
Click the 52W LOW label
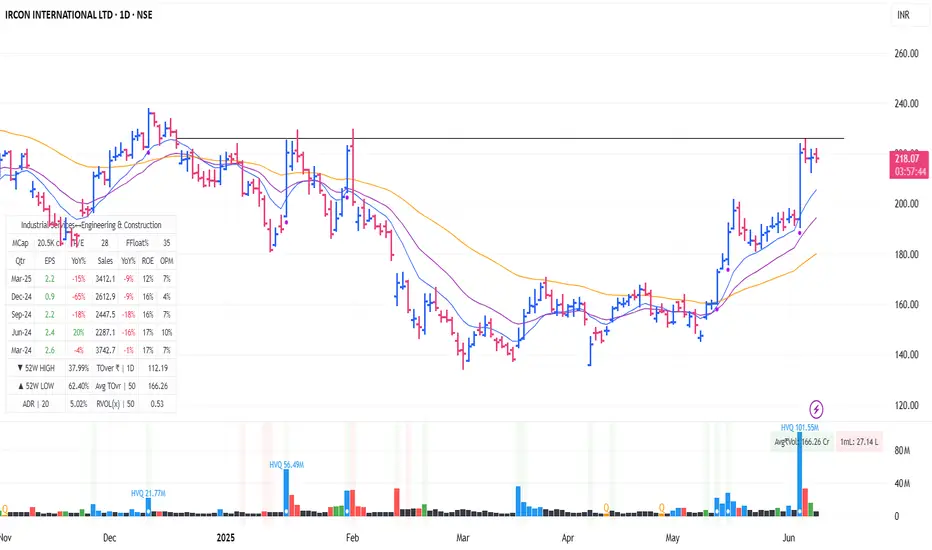coord(36,386)
